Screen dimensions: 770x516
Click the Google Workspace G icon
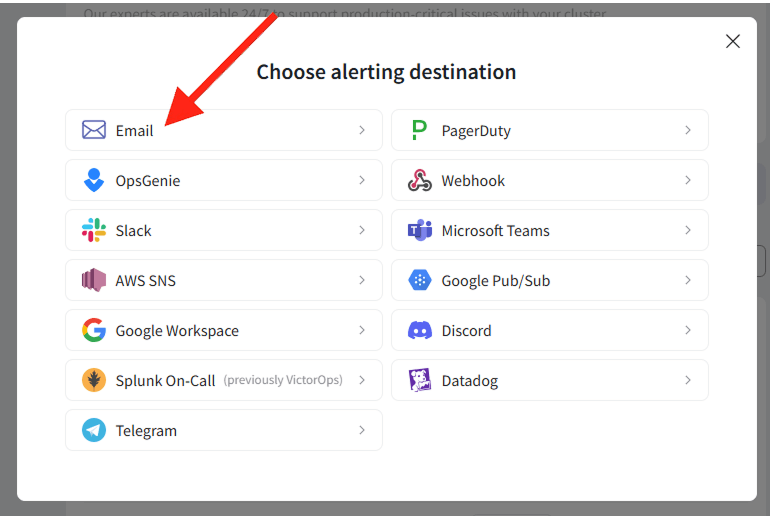pyautogui.click(x=94, y=330)
